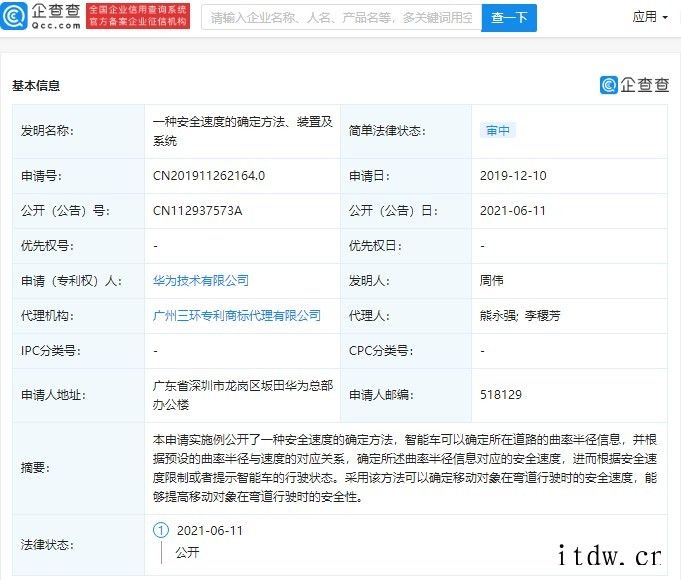This screenshot has height=580, width=681.
Task: Open the 华为技术有限公司 applicant link
Action: click(201, 281)
